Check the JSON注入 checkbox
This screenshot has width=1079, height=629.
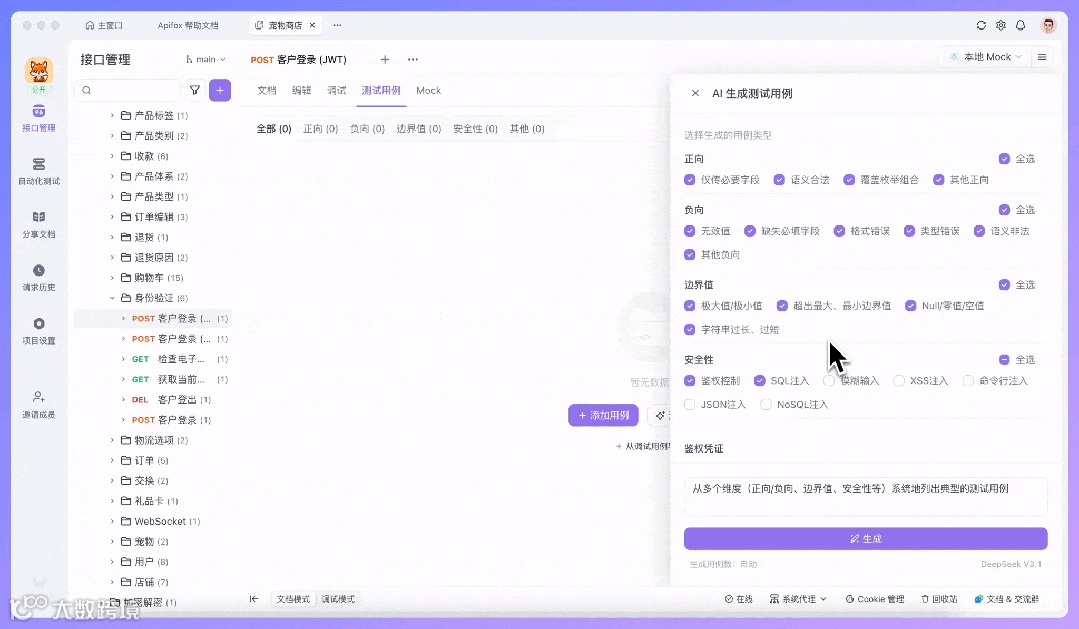point(690,405)
